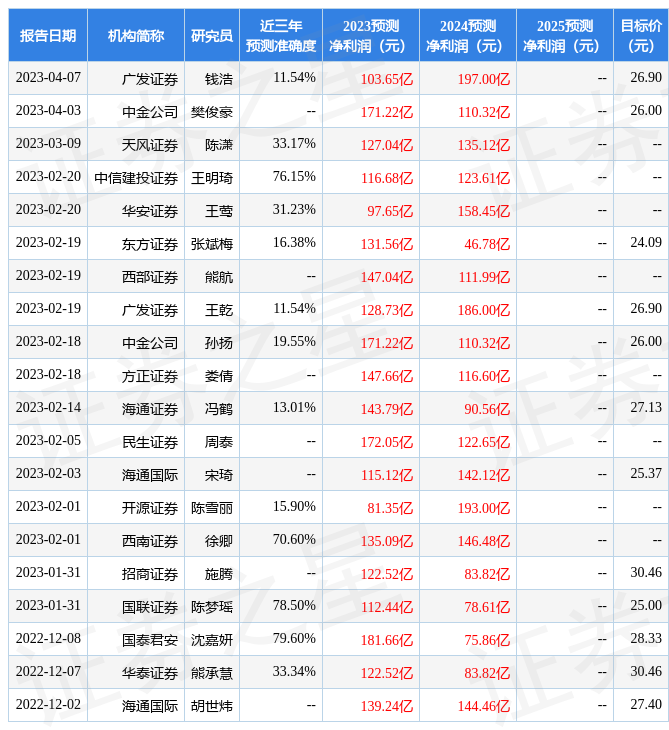Select the 97.65亿 profit cell

(390, 211)
